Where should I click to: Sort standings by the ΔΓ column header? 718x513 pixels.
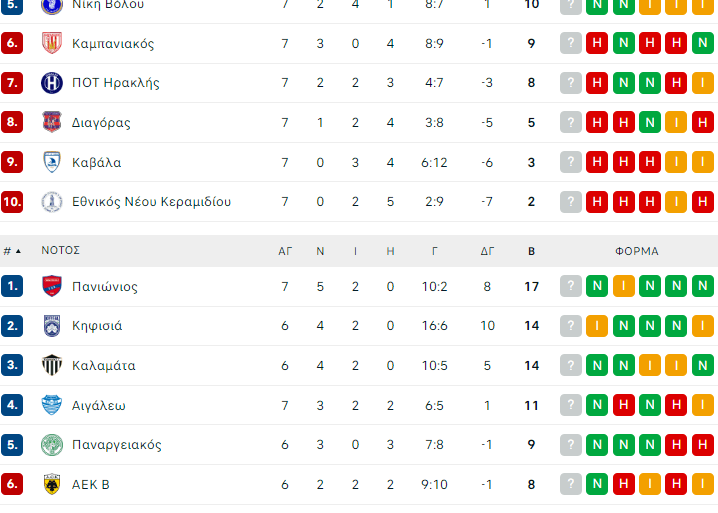pyautogui.click(x=487, y=251)
